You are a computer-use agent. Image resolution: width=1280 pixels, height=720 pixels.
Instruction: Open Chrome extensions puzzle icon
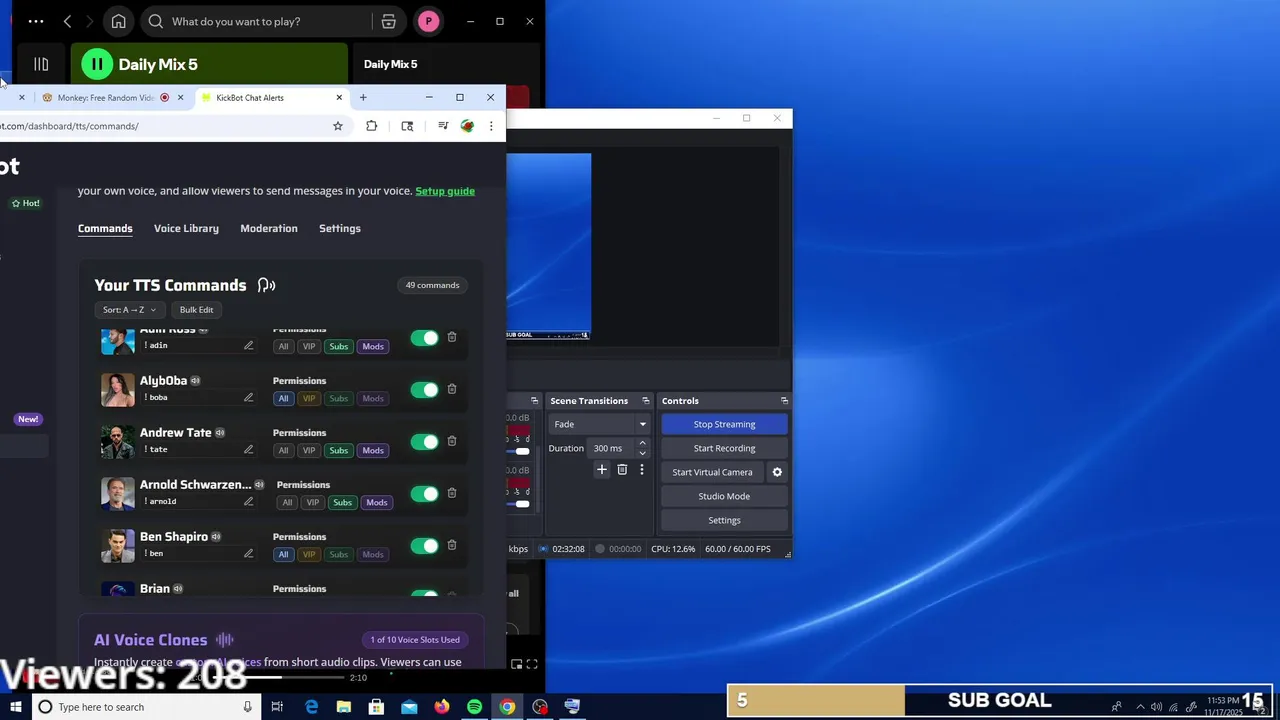[372, 126]
